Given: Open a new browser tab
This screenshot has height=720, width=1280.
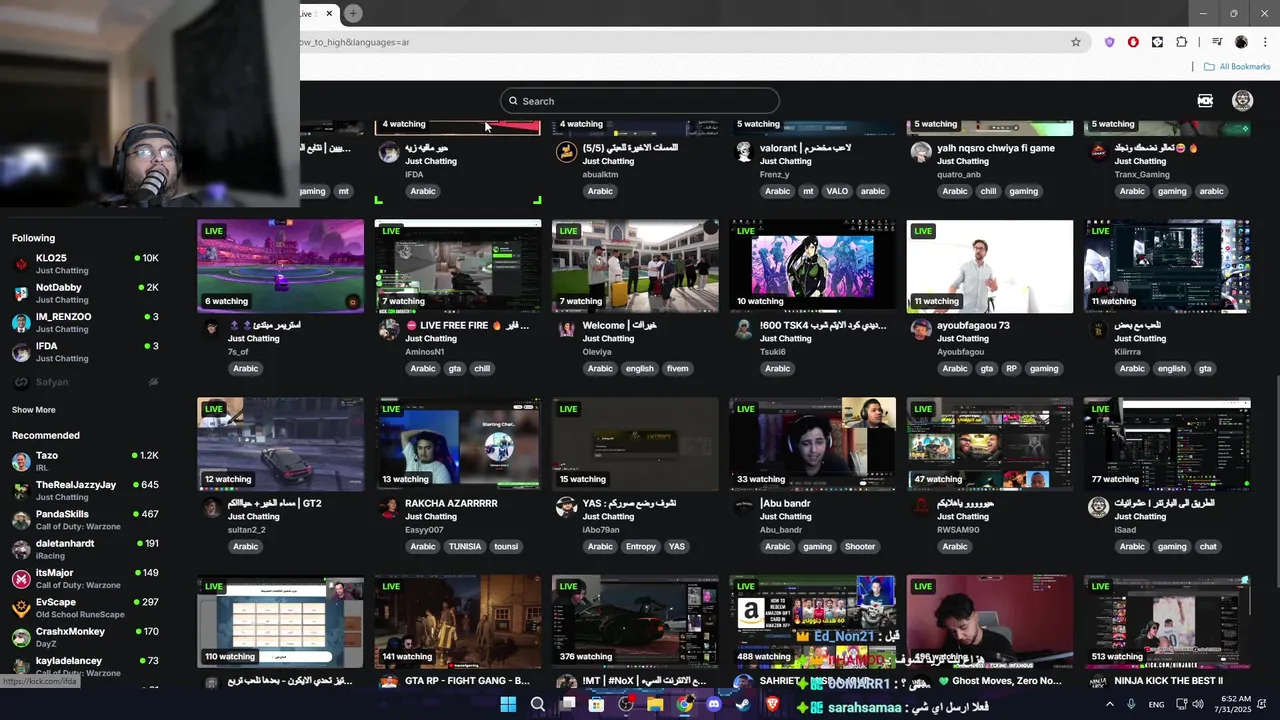Looking at the screenshot, I should click(x=353, y=14).
